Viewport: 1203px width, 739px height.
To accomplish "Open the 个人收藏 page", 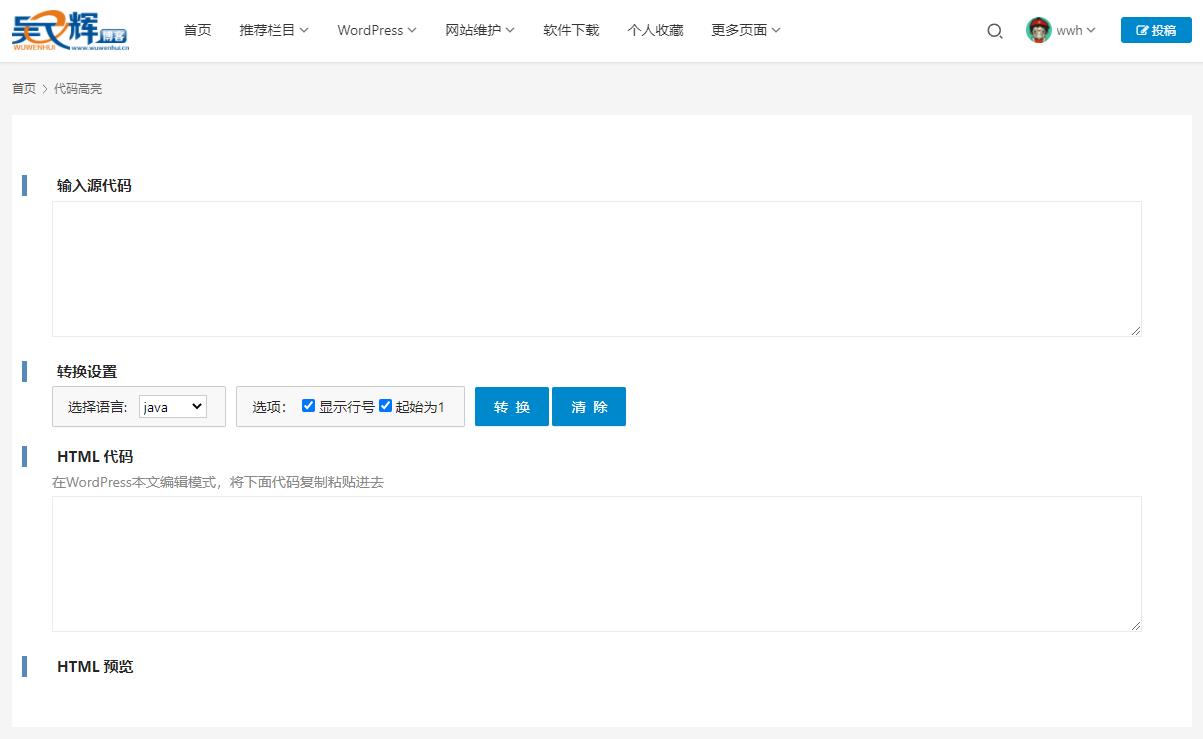I will click(655, 30).
